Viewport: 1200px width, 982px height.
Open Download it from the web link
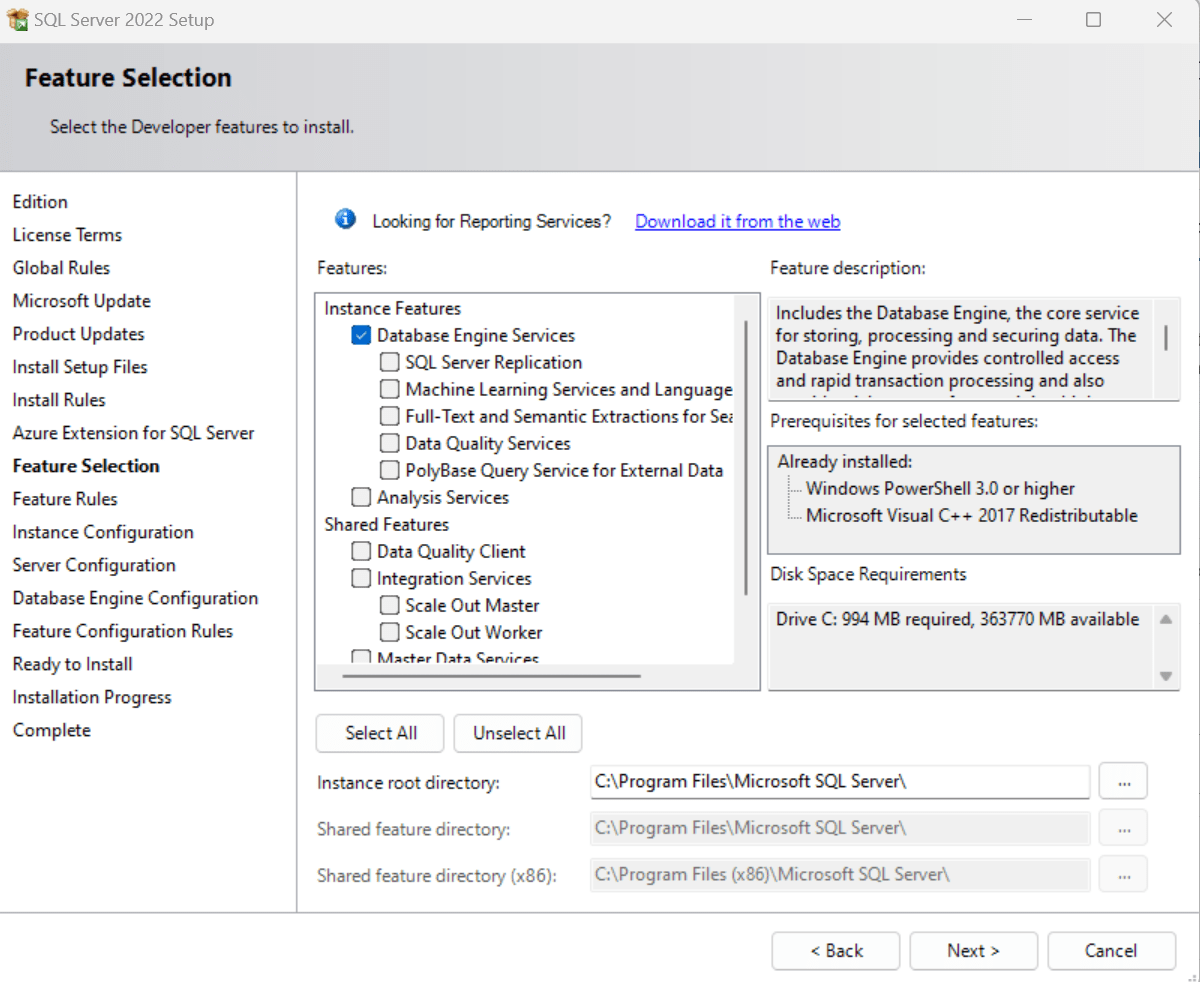tap(738, 222)
